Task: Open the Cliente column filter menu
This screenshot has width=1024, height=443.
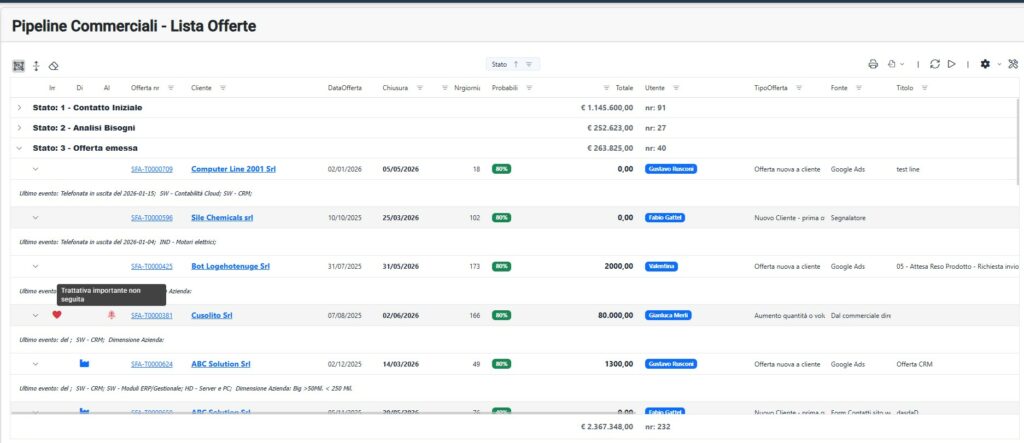Action: pos(222,88)
